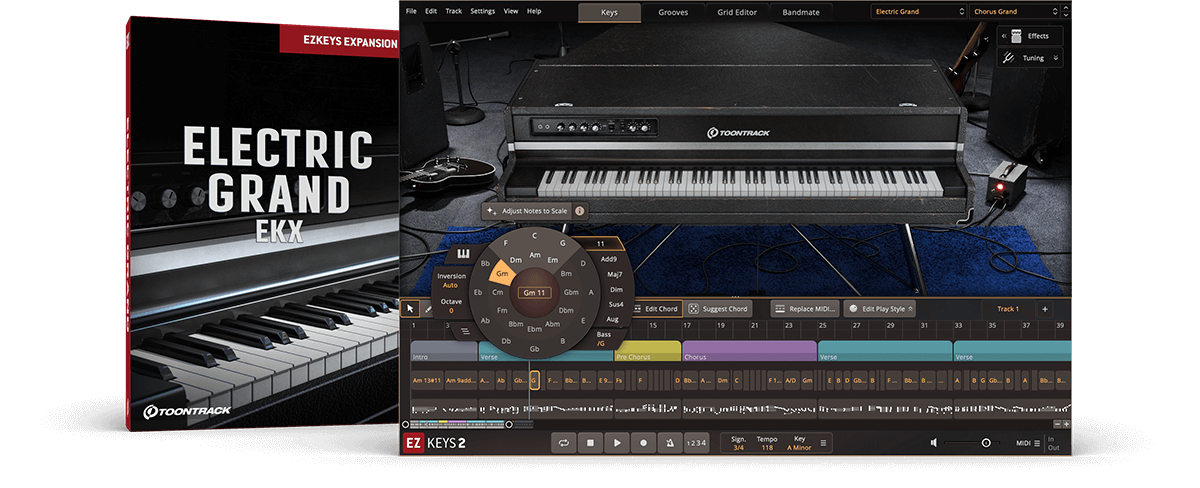Click the speaker volume icon
Image resolution: width=1200 pixels, height=488 pixels.
pos(933,442)
